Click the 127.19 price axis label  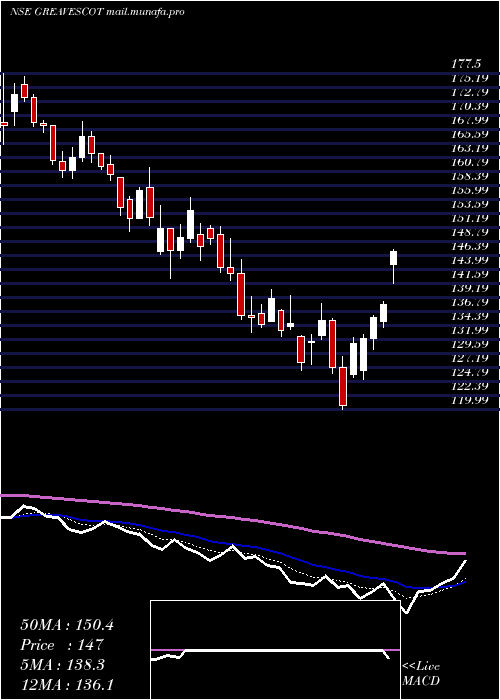pos(470,358)
